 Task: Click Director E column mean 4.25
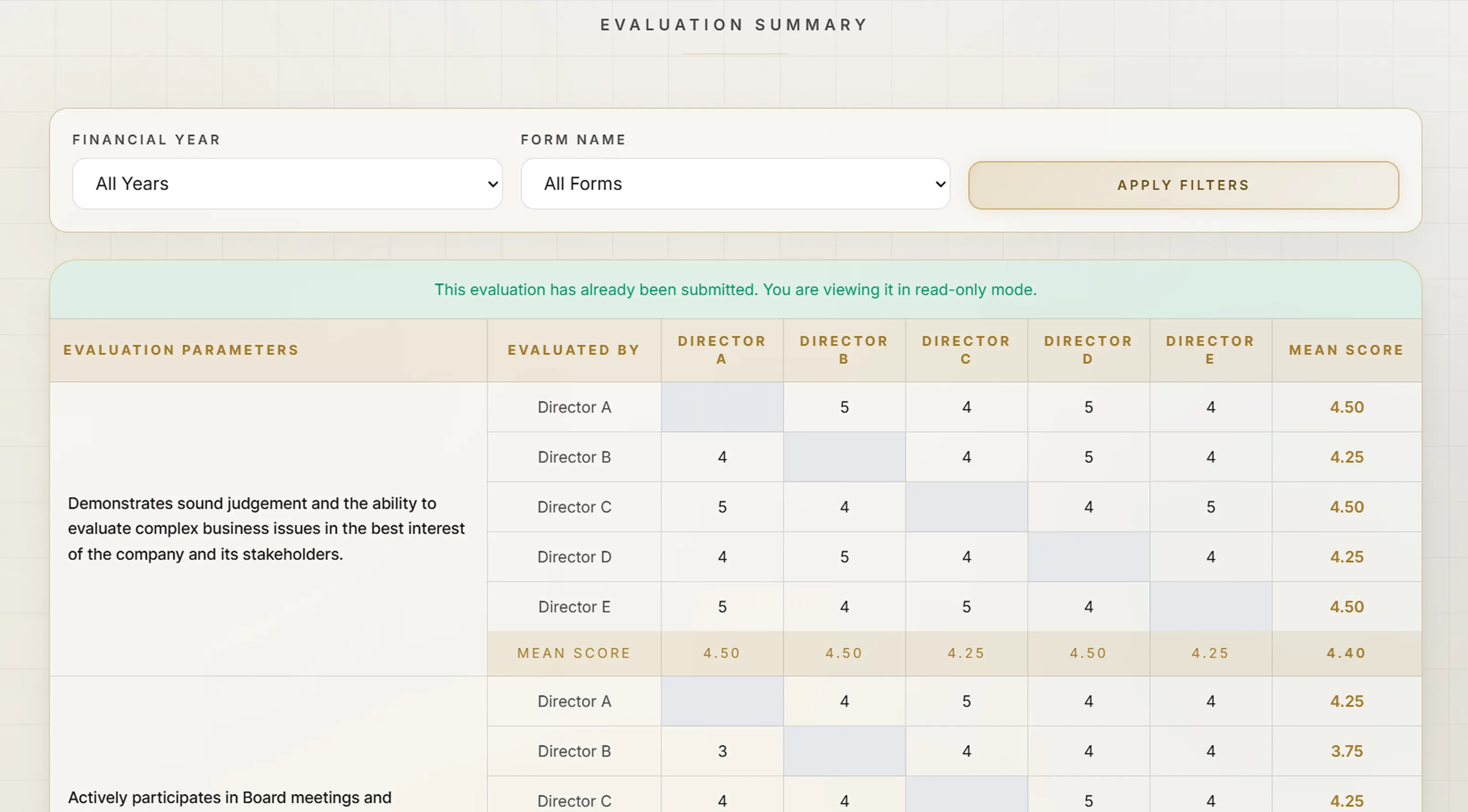point(1210,653)
